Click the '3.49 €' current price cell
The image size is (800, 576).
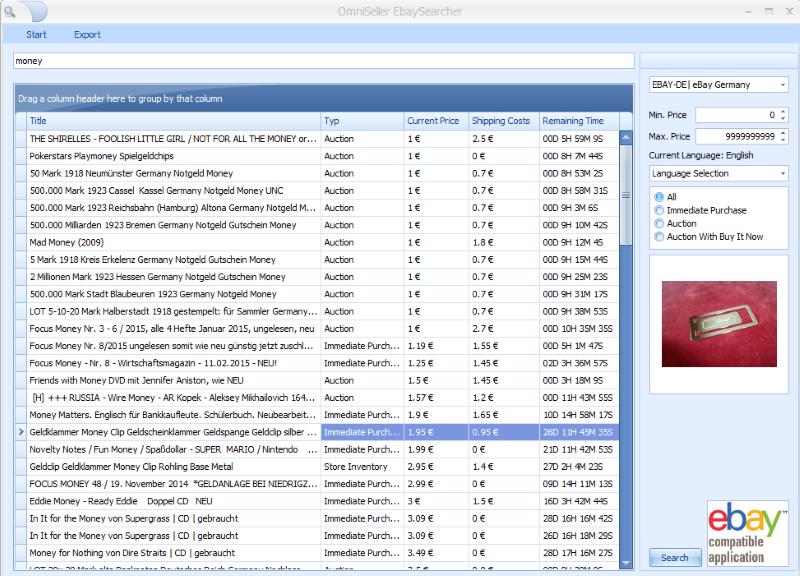[x=436, y=553]
